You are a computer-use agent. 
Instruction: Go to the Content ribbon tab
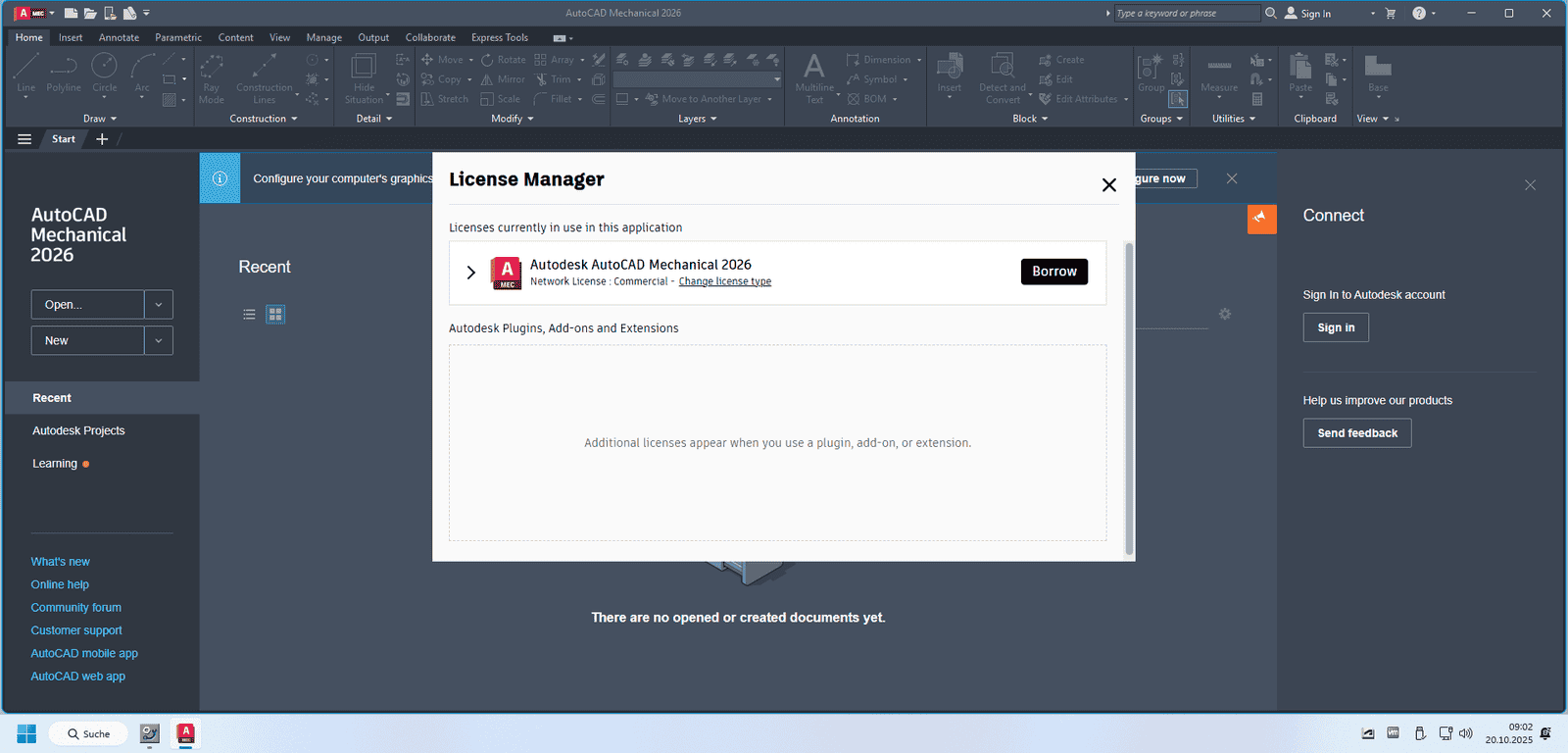tap(235, 37)
